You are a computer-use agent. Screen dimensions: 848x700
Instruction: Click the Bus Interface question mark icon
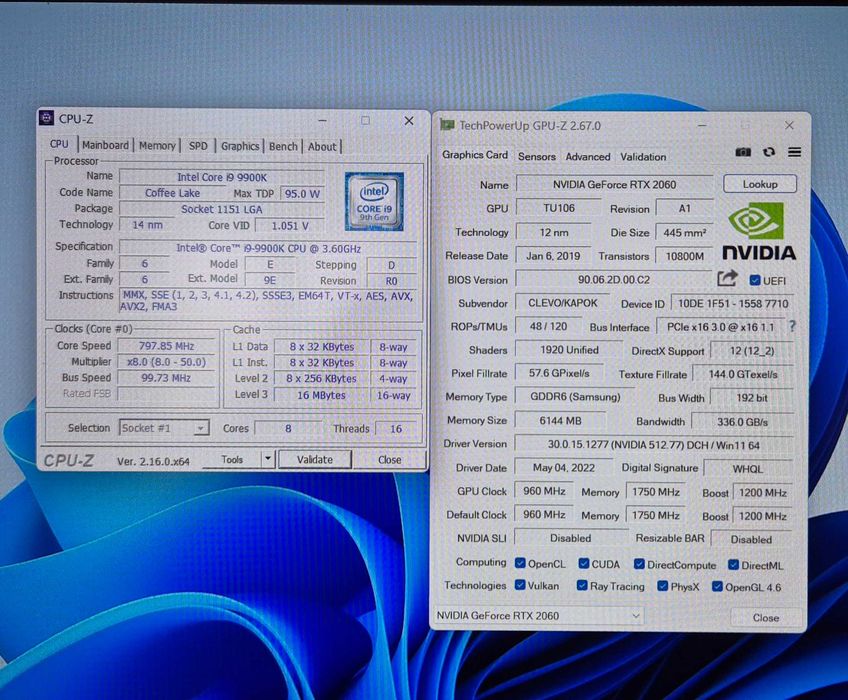[x=792, y=327]
